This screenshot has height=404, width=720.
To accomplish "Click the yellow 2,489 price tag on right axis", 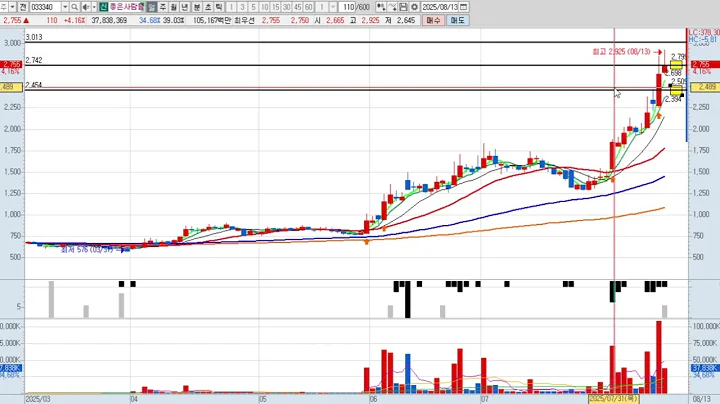I will coord(705,87).
